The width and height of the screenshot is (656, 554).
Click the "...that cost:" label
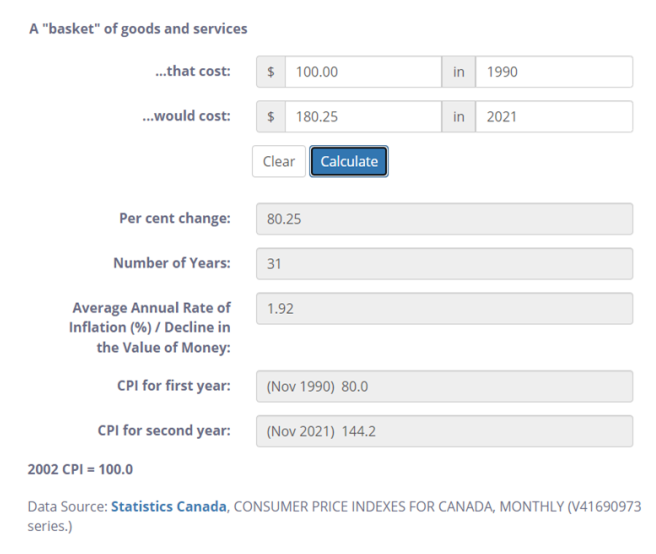point(192,71)
